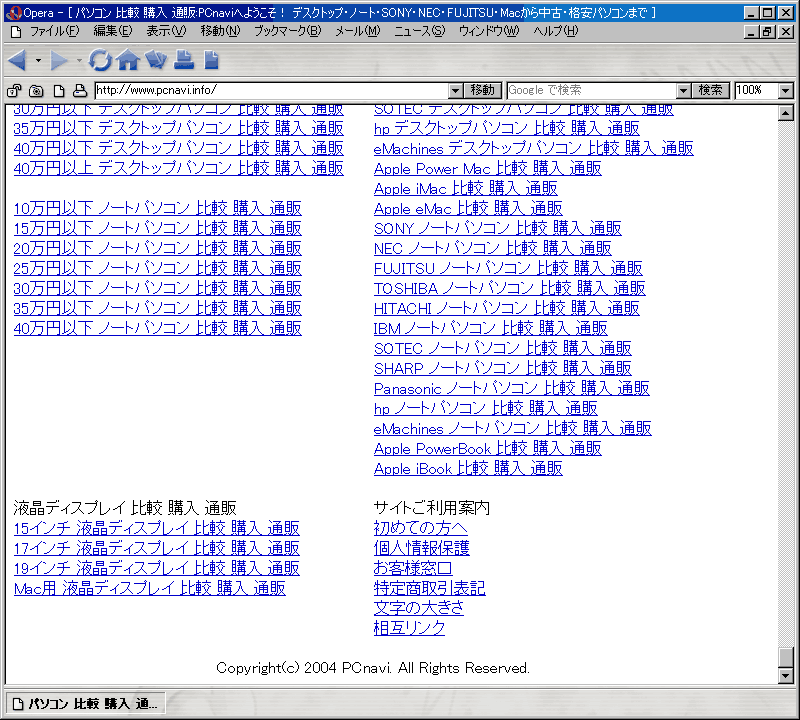
Task: Open the 文字の大きさ link
Action: 419,608
